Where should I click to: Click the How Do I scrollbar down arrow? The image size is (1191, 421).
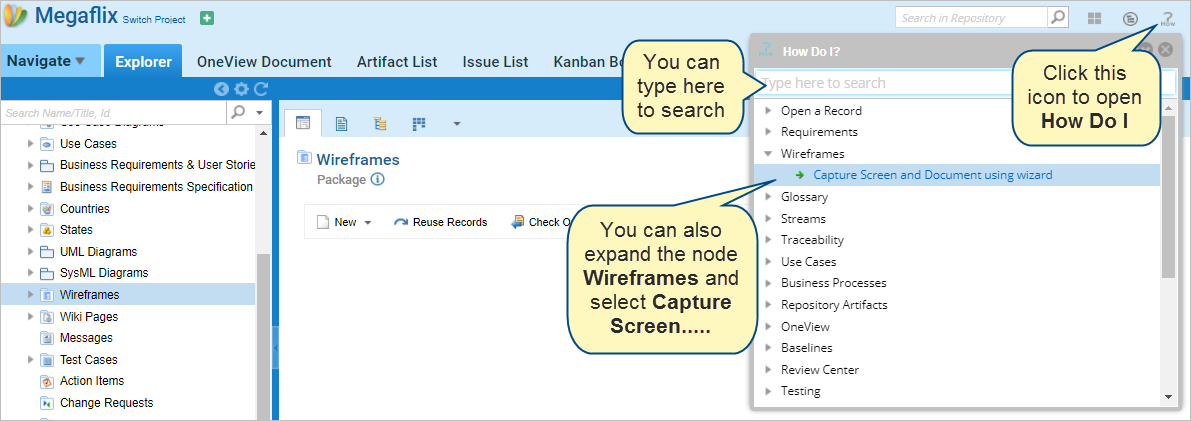pyautogui.click(x=1168, y=397)
